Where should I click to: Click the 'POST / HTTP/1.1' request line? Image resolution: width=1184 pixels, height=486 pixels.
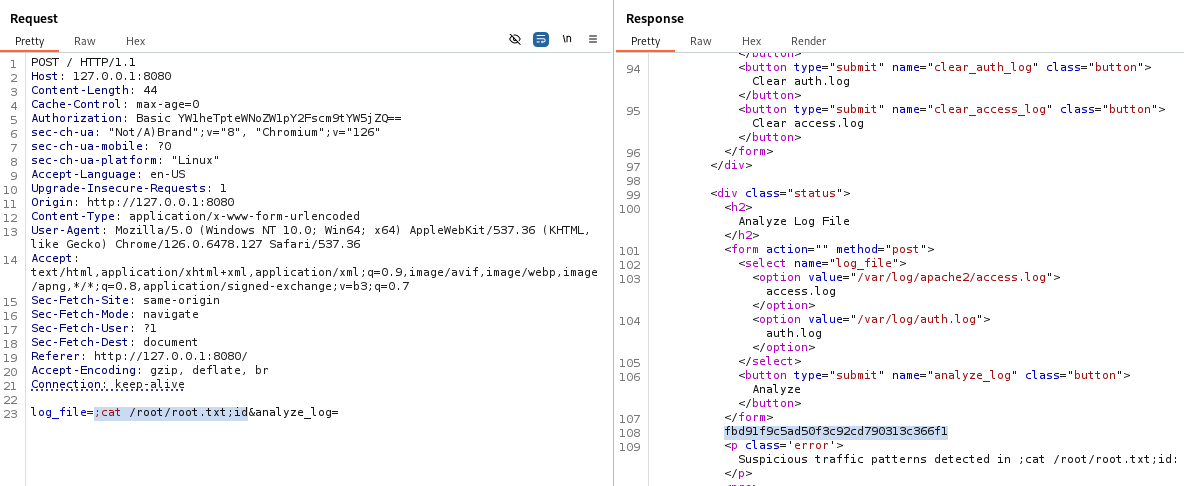[83, 62]
